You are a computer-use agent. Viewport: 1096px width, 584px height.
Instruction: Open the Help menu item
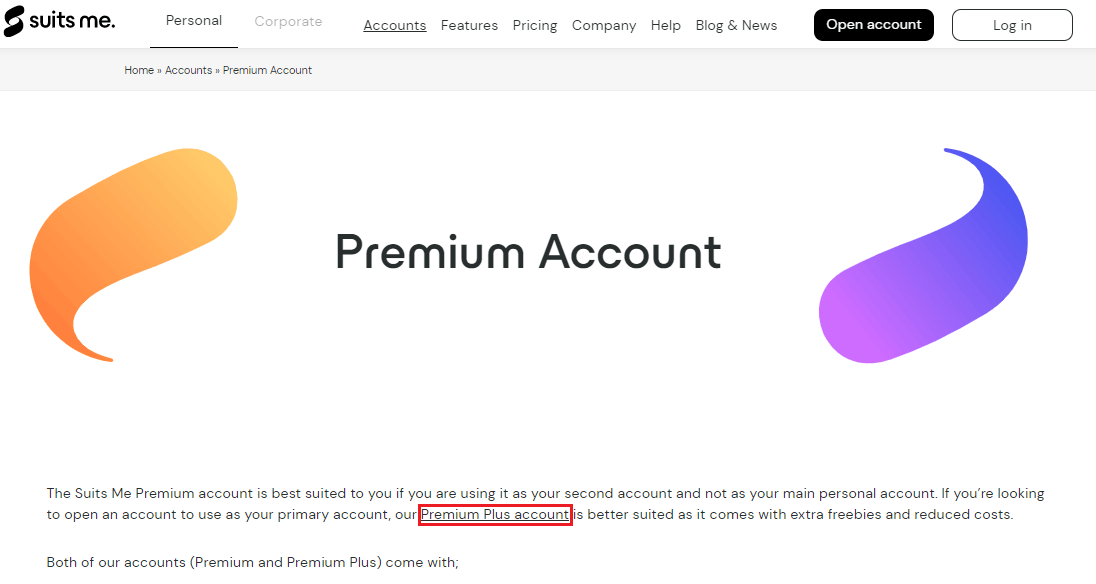click(665, 25)
